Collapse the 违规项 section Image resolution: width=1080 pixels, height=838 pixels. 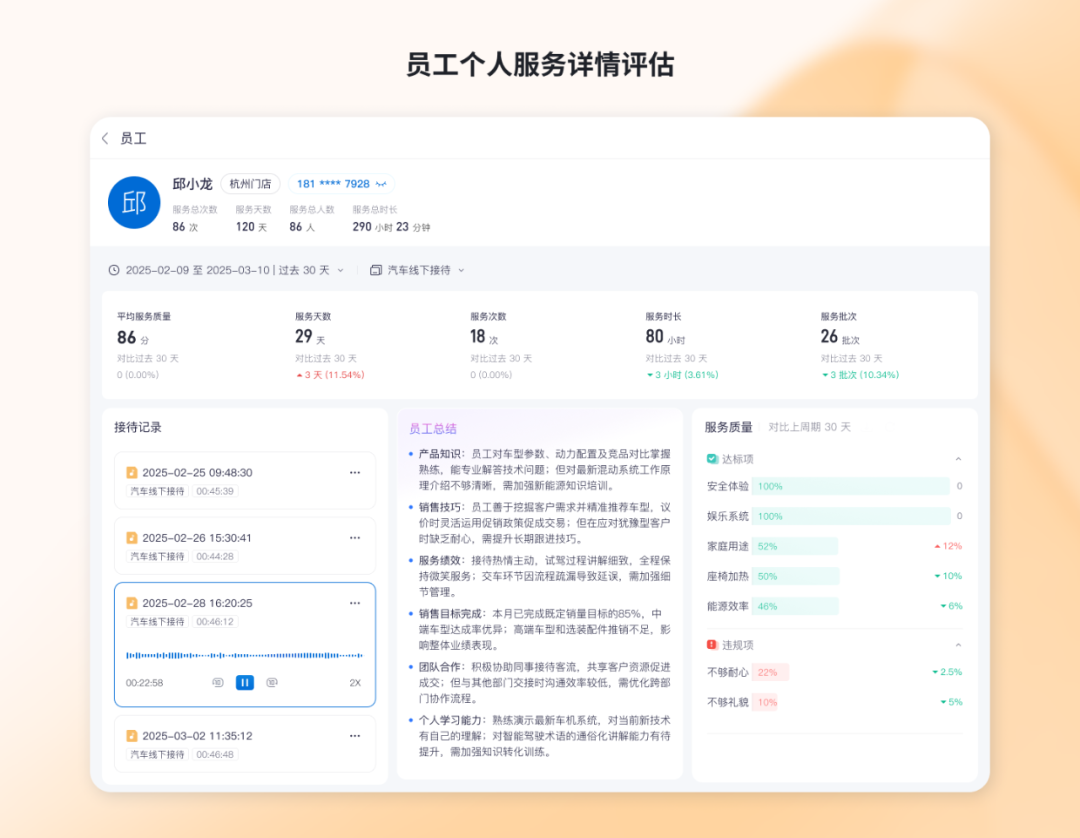tap(958, 645)
